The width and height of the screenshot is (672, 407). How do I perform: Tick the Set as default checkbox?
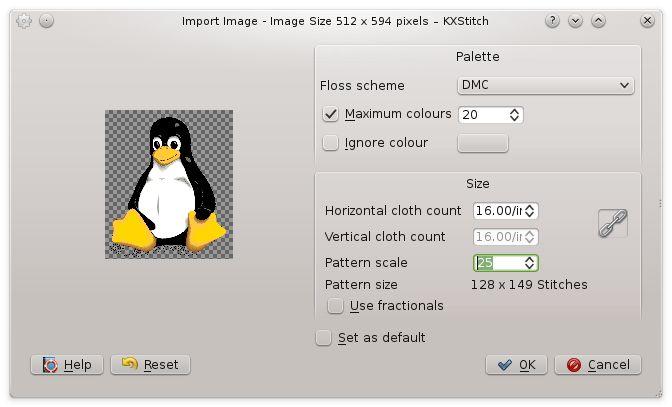[324, 338]
